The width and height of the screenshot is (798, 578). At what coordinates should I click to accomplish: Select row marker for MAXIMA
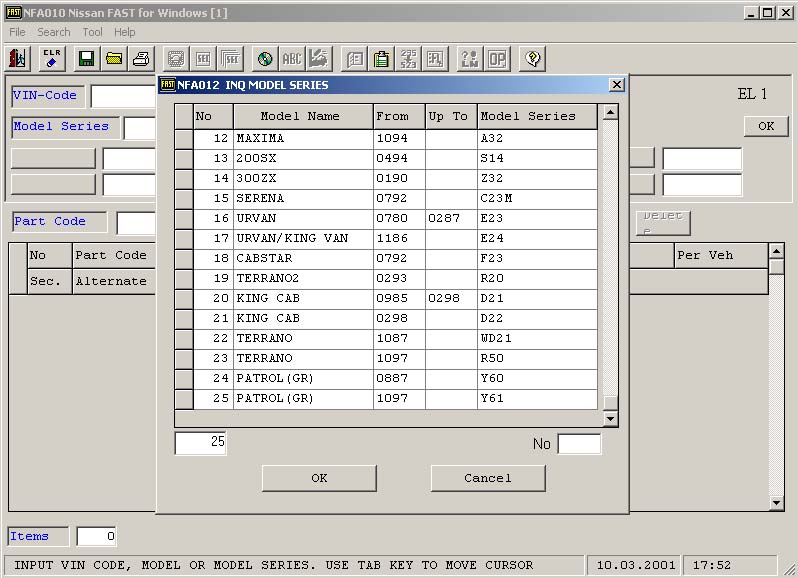coord(183,138)
